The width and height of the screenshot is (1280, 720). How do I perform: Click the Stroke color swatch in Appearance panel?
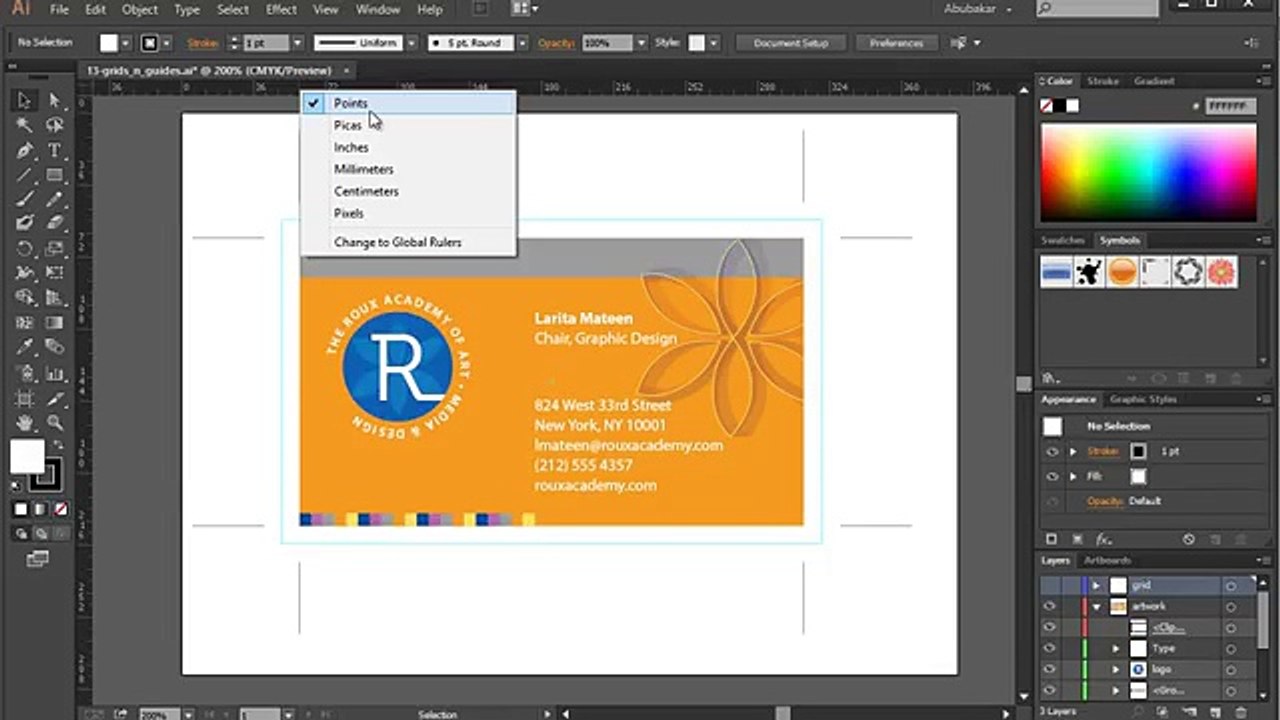1138,451
